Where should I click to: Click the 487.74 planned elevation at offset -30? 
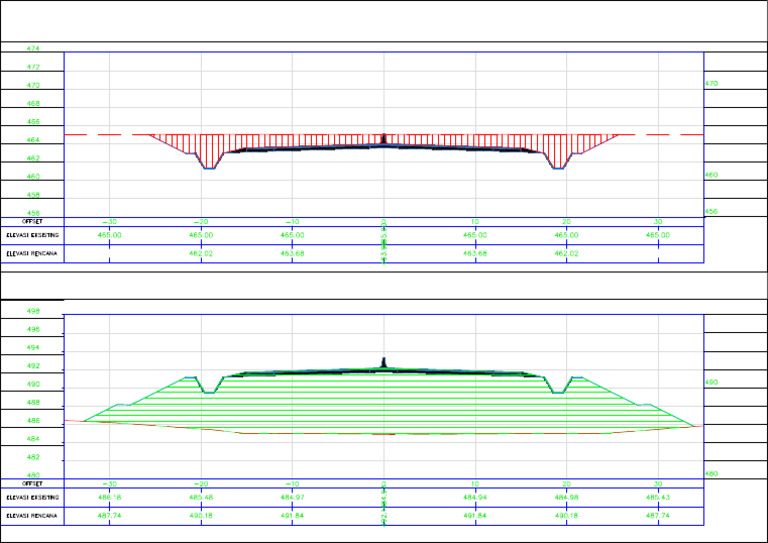pyautogui.click(x=110, y=516)
